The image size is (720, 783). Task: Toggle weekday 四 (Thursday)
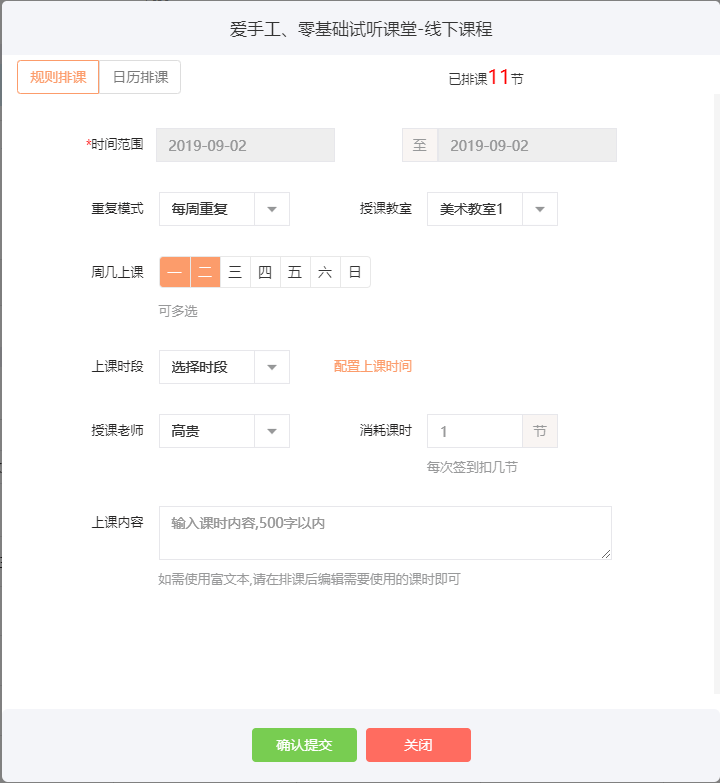[265, 272]
